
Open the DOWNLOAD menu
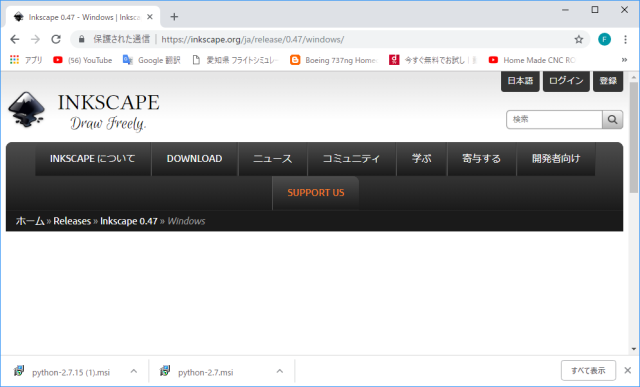pos(194,159)
